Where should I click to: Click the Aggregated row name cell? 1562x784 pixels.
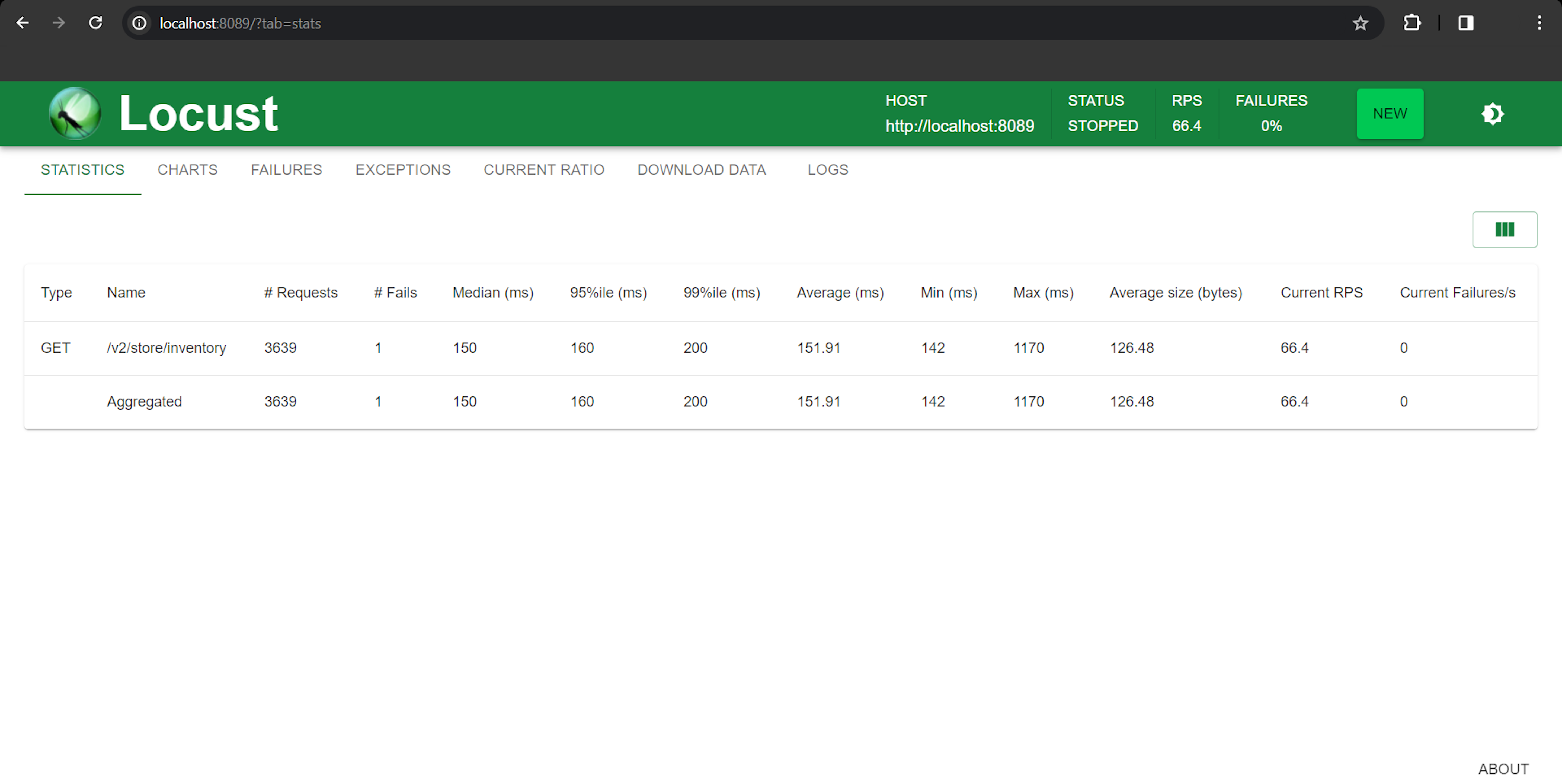(x=144, y=401)
